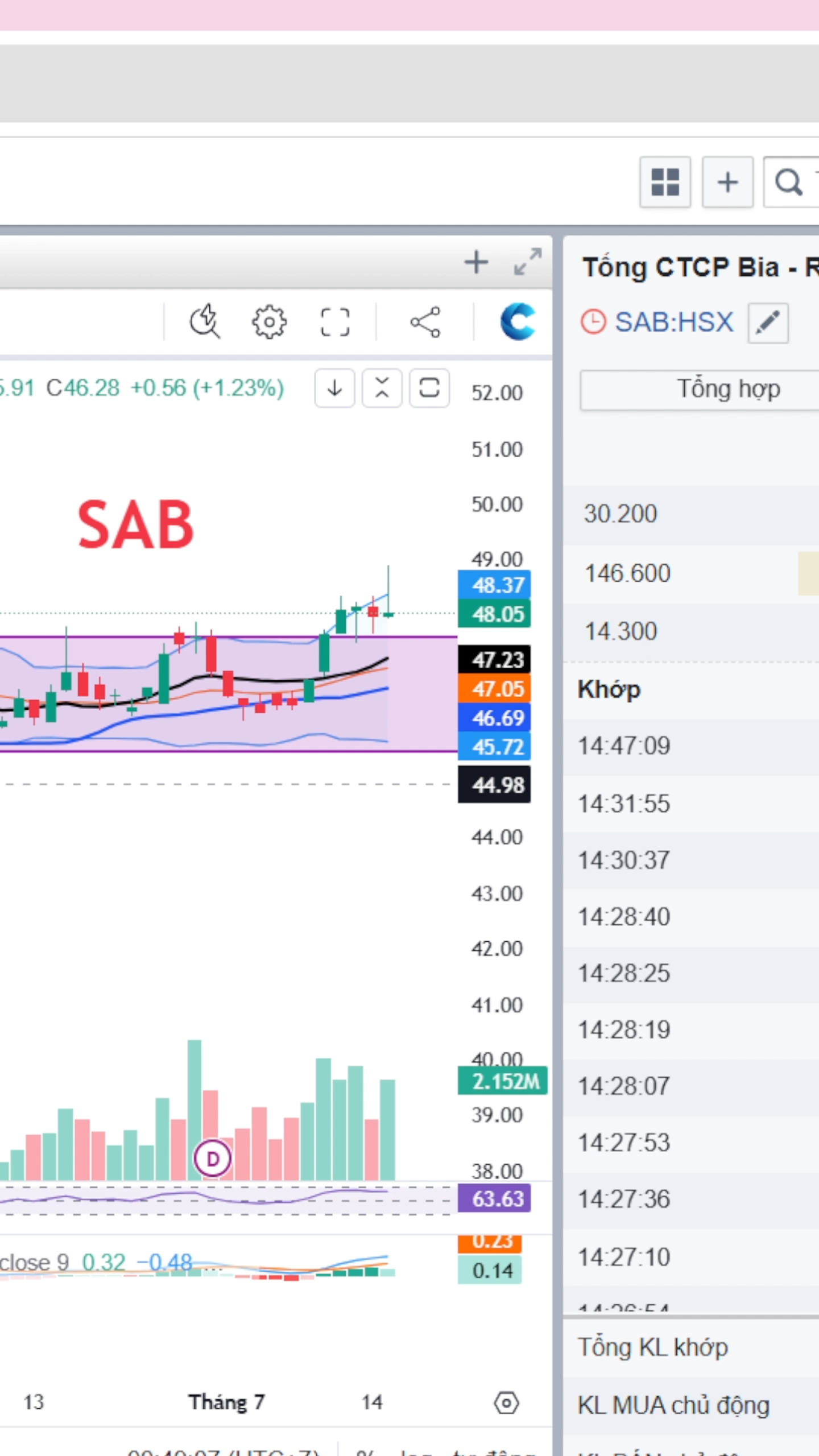Click the blue C logo icon
The image size is (819, 1456).
[518, 322]
